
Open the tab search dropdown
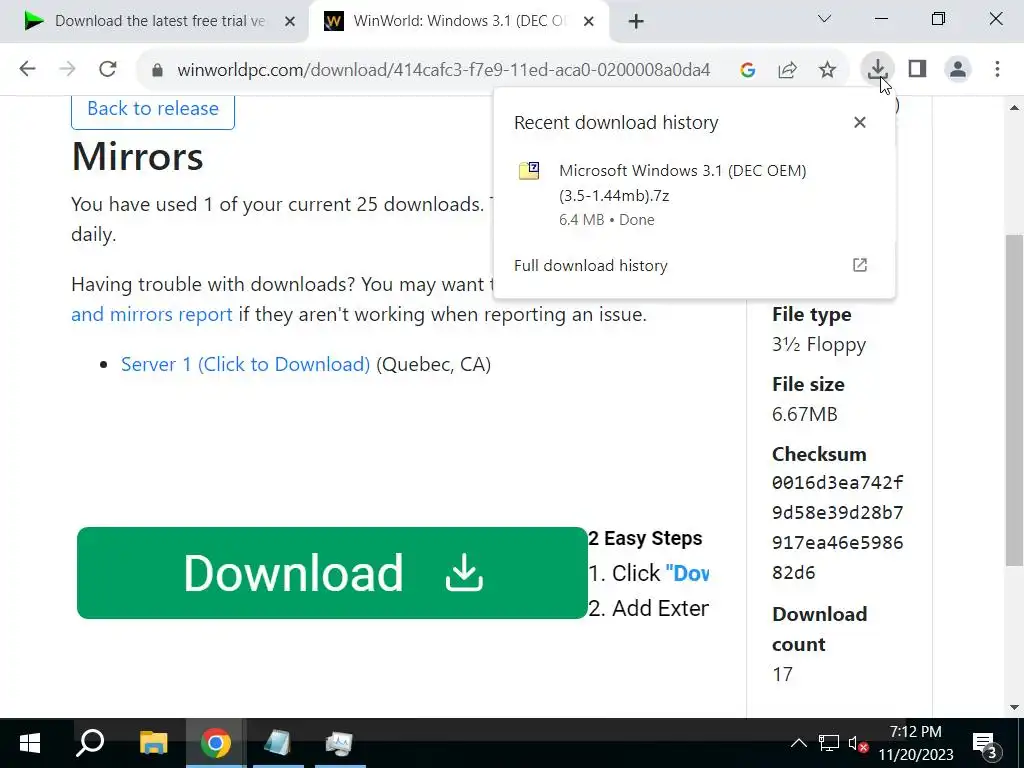pyautogui.click(x=824, y=19)
